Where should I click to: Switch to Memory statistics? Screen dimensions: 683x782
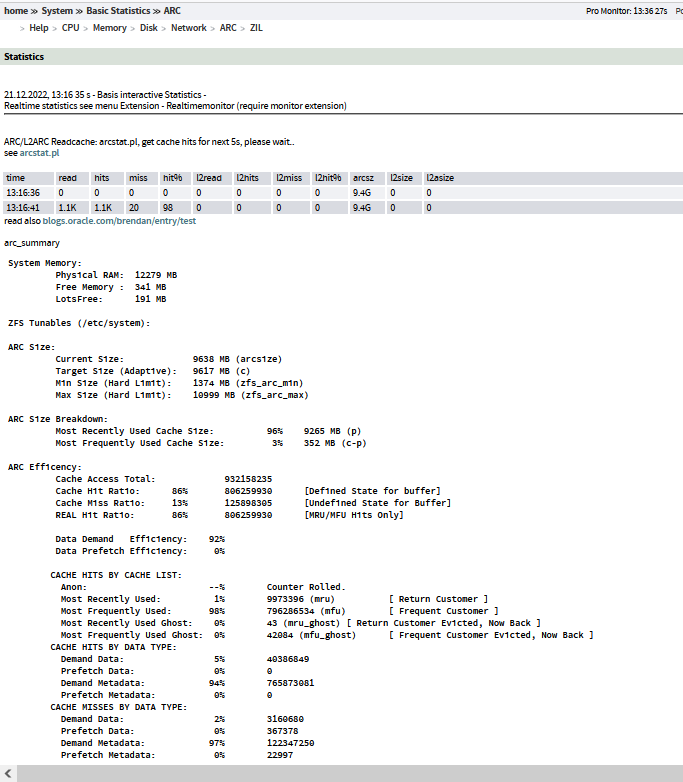(110, 28)
